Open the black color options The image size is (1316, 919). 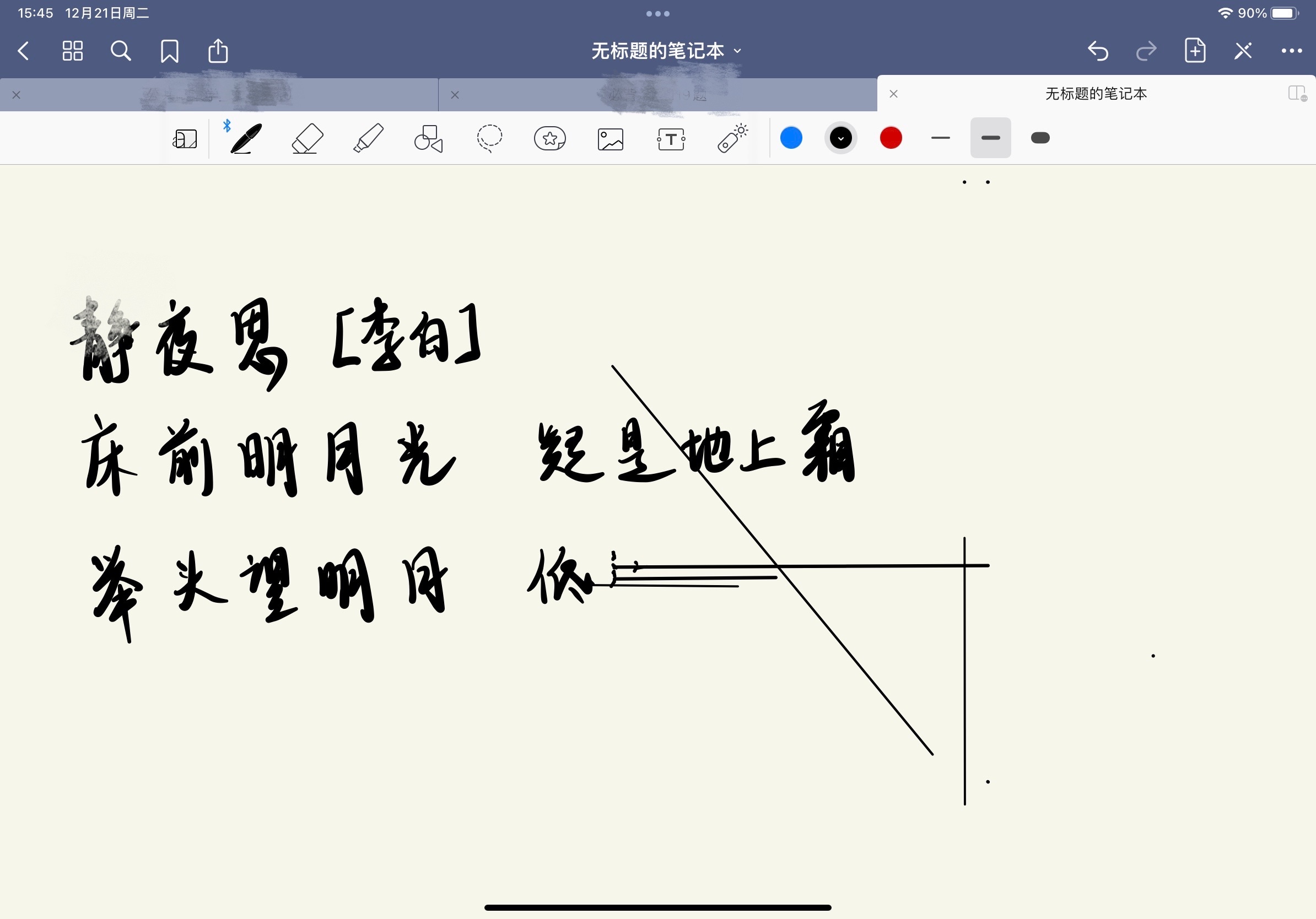pos(841,138)
